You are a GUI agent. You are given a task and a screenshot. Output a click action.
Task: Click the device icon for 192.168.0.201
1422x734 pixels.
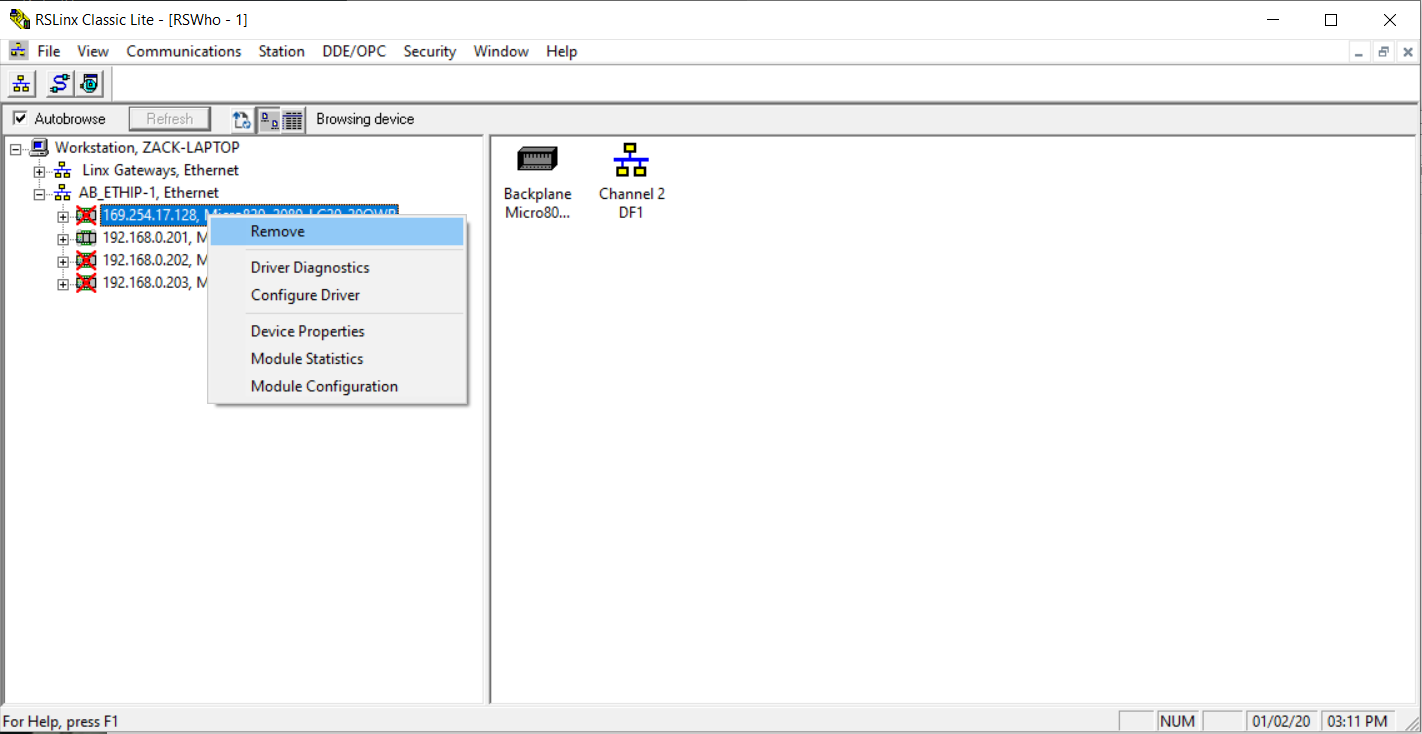click(x=87, y=238)
